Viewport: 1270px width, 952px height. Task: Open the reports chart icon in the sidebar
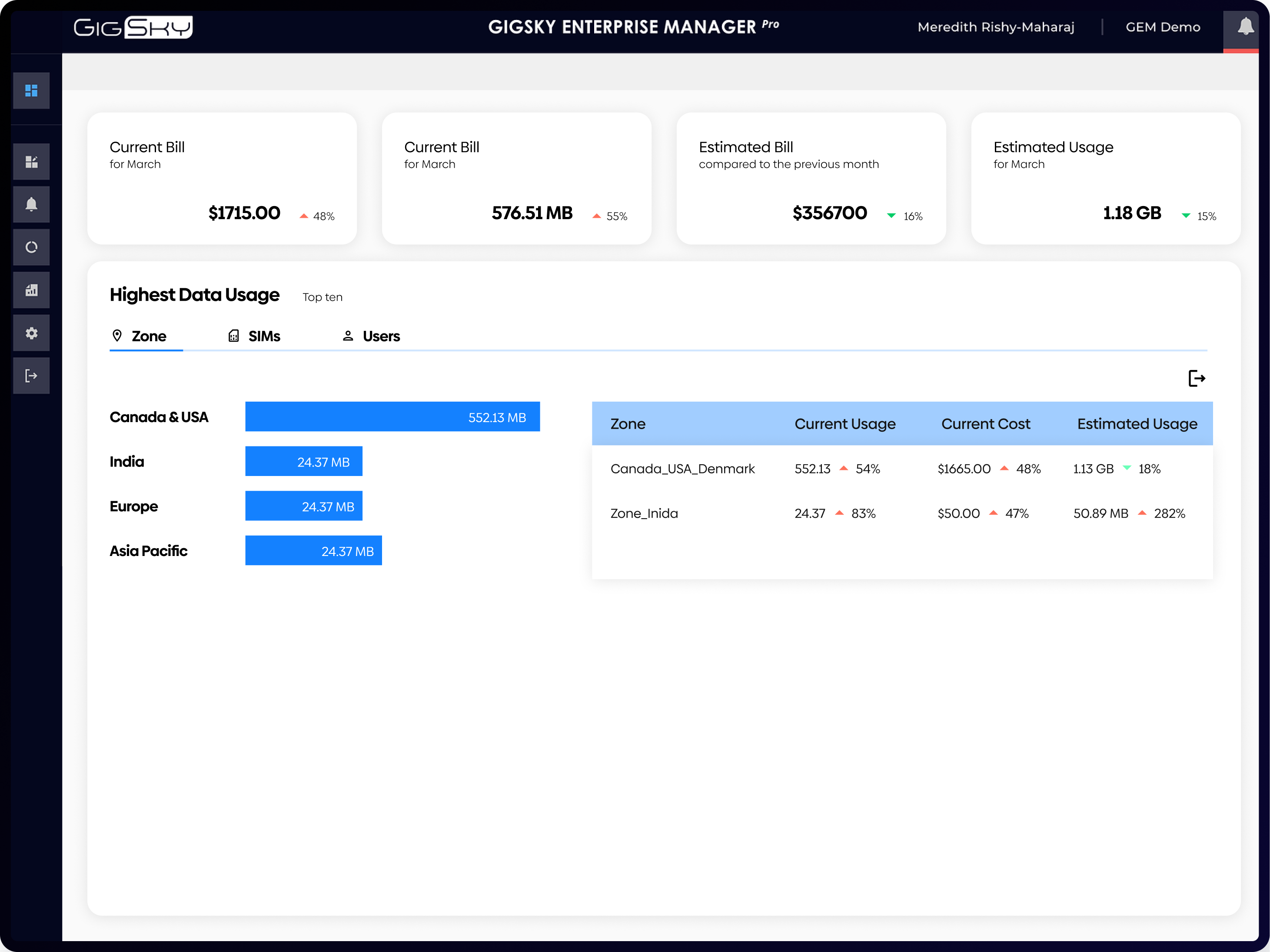[31, 290]
